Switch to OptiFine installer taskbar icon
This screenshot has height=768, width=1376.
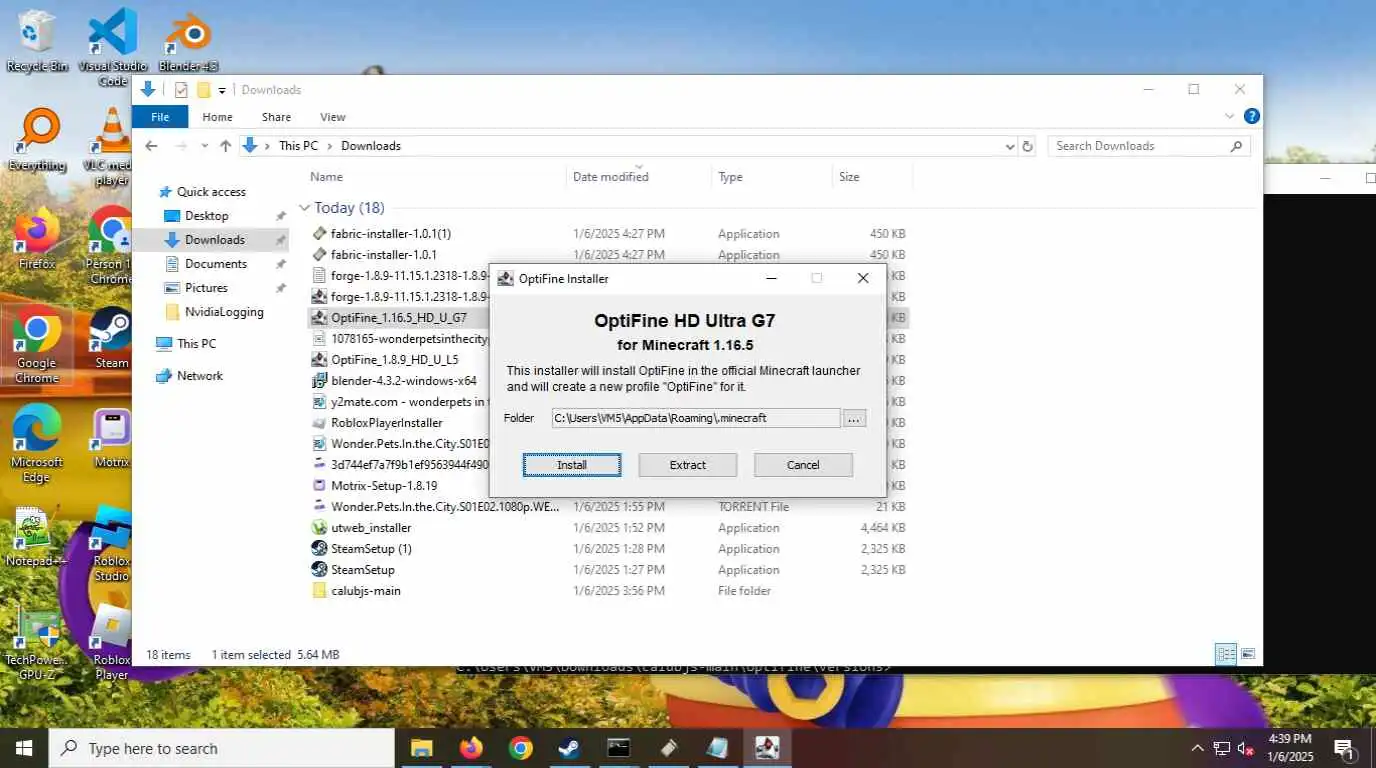767,748
